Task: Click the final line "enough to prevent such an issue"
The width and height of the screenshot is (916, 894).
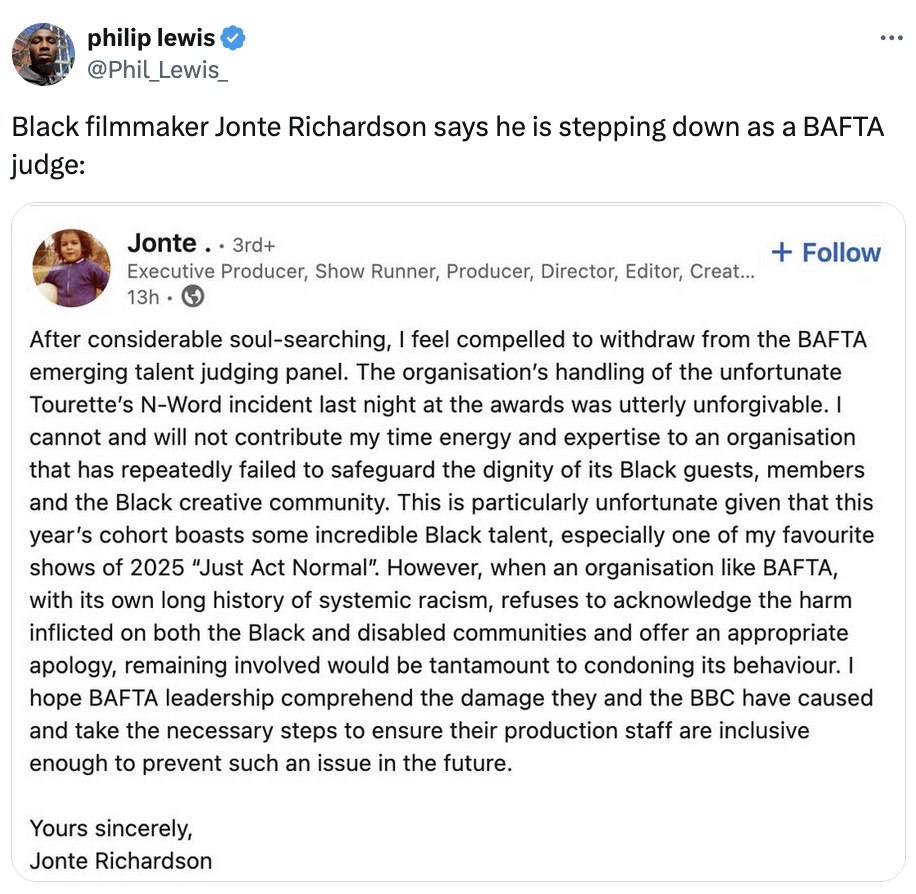Action: 270,763
